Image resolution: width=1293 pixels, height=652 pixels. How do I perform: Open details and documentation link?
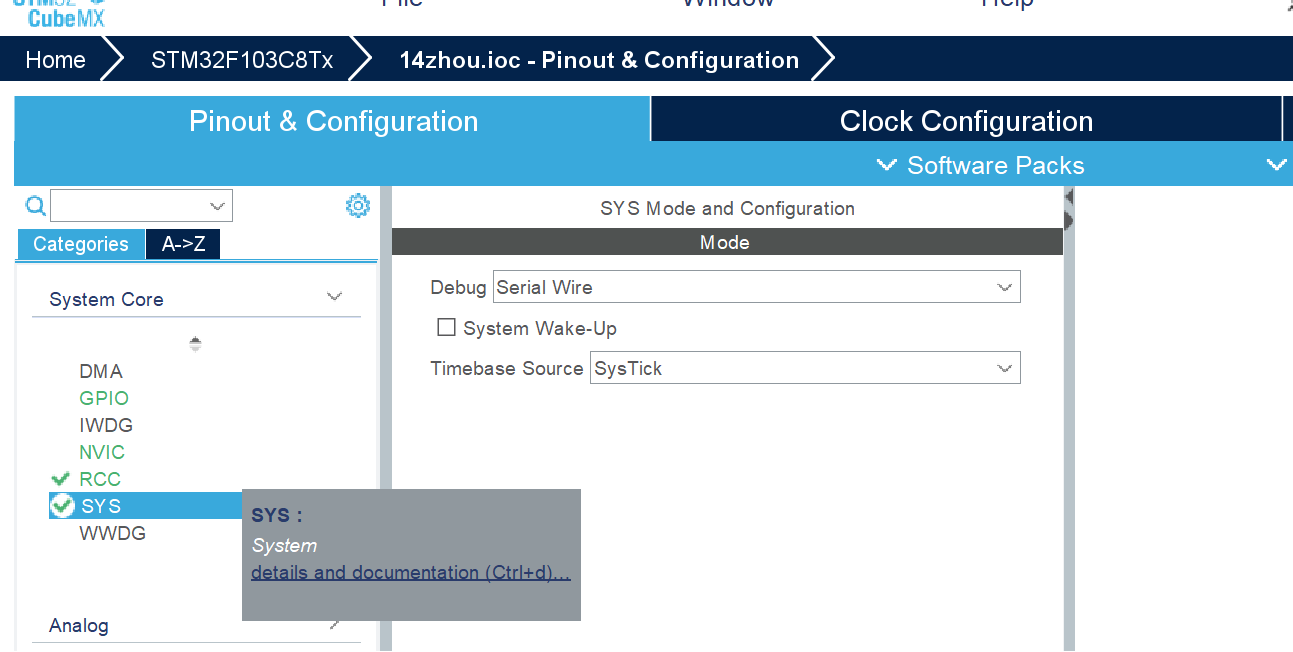[x=411, y=573]
